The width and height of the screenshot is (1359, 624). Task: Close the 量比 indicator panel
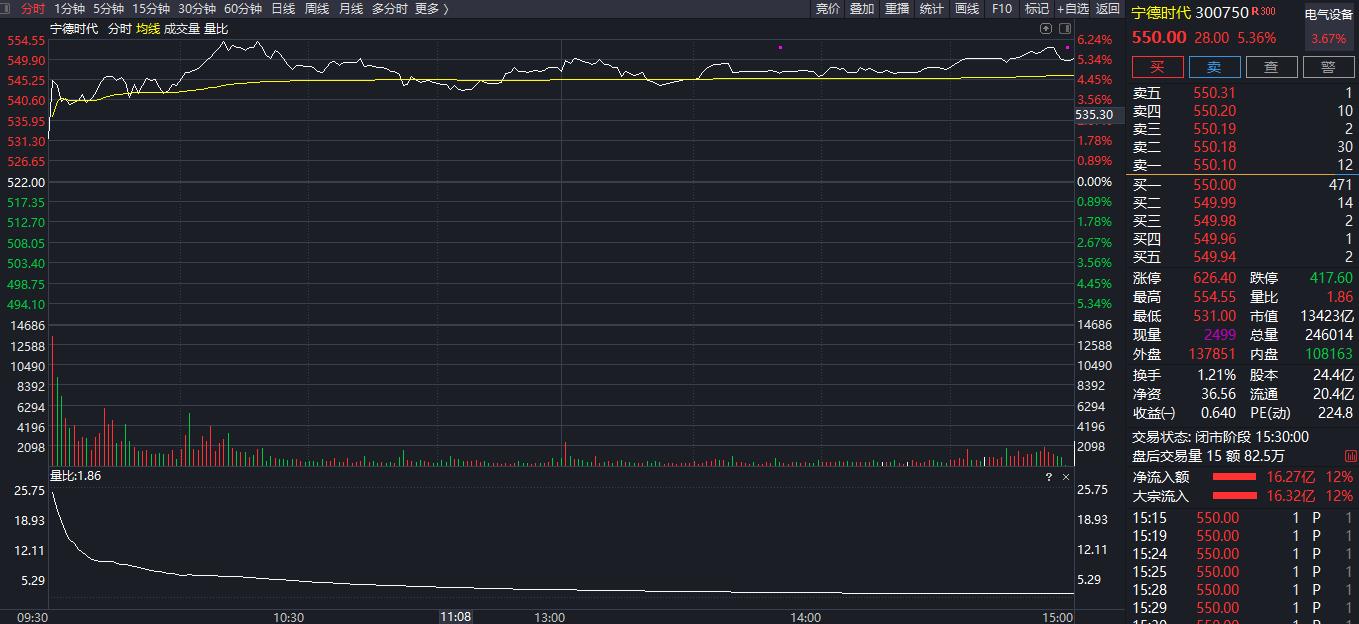[1066, 477]
